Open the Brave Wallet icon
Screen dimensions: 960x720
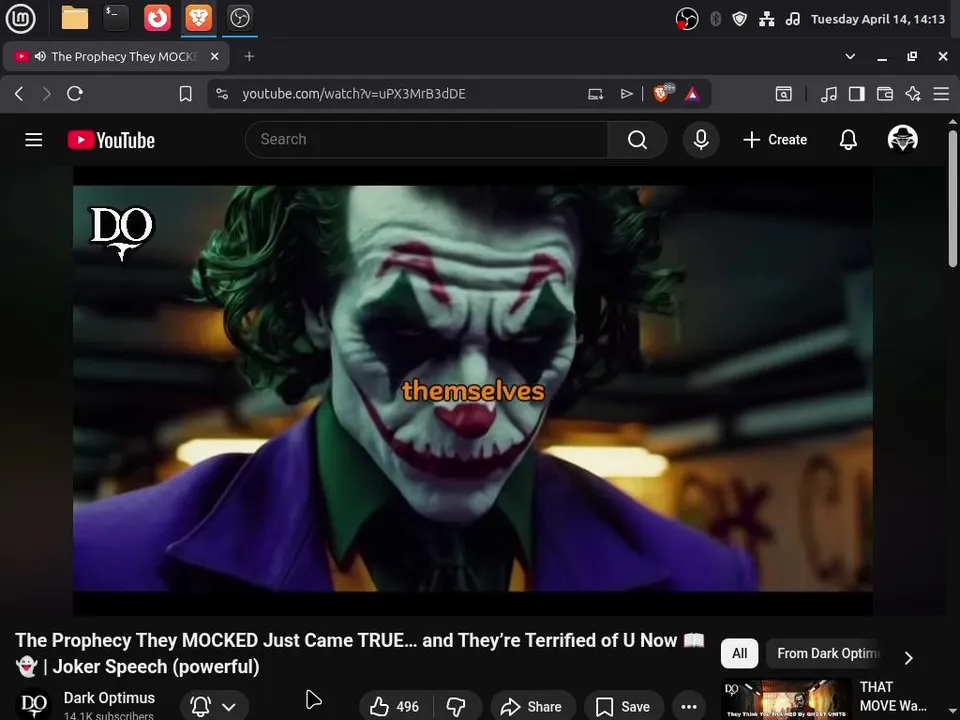point(885,94)
